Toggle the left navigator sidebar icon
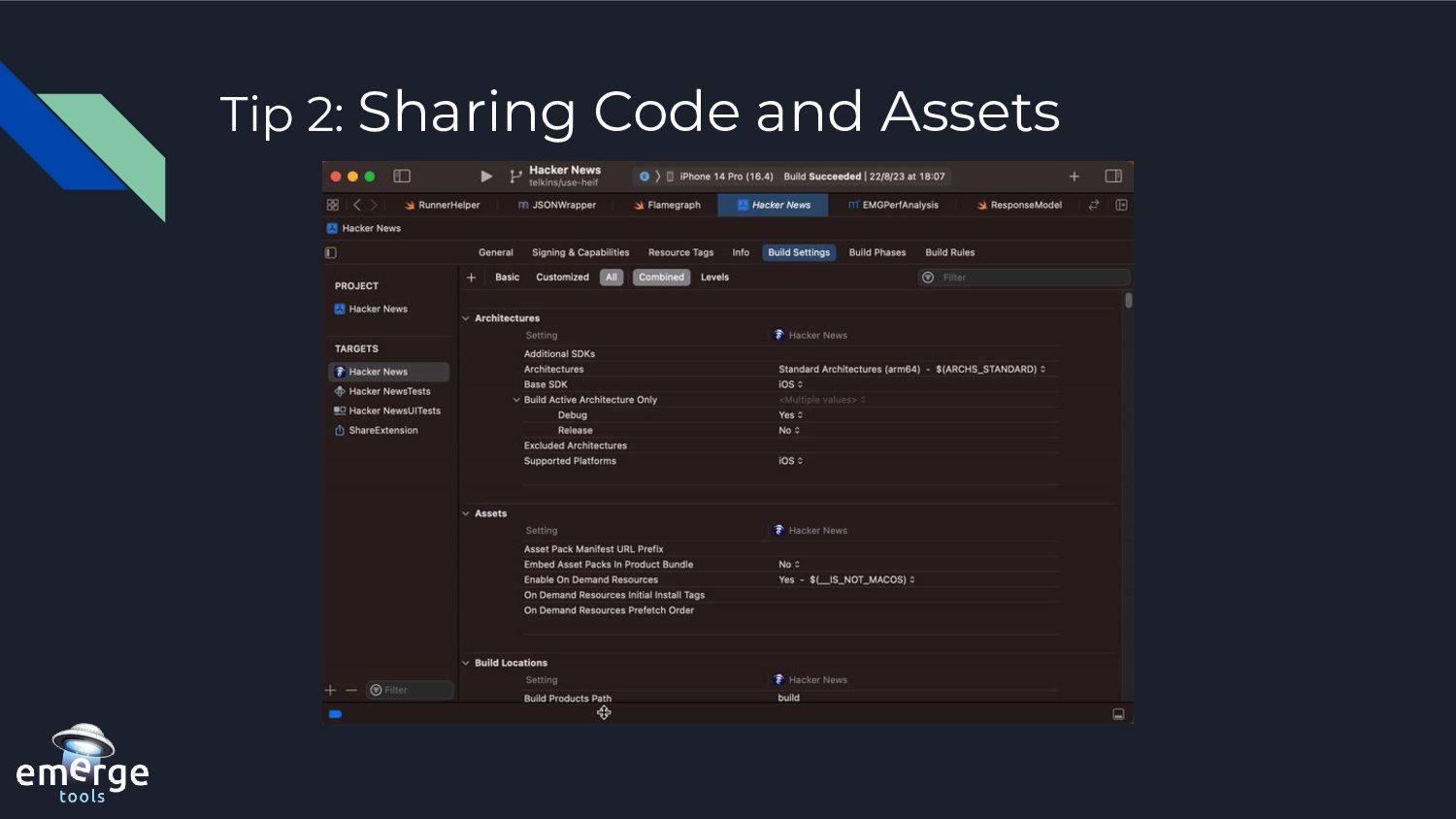Viewport: 1456px width, 819px height. (x=402, y=177)
